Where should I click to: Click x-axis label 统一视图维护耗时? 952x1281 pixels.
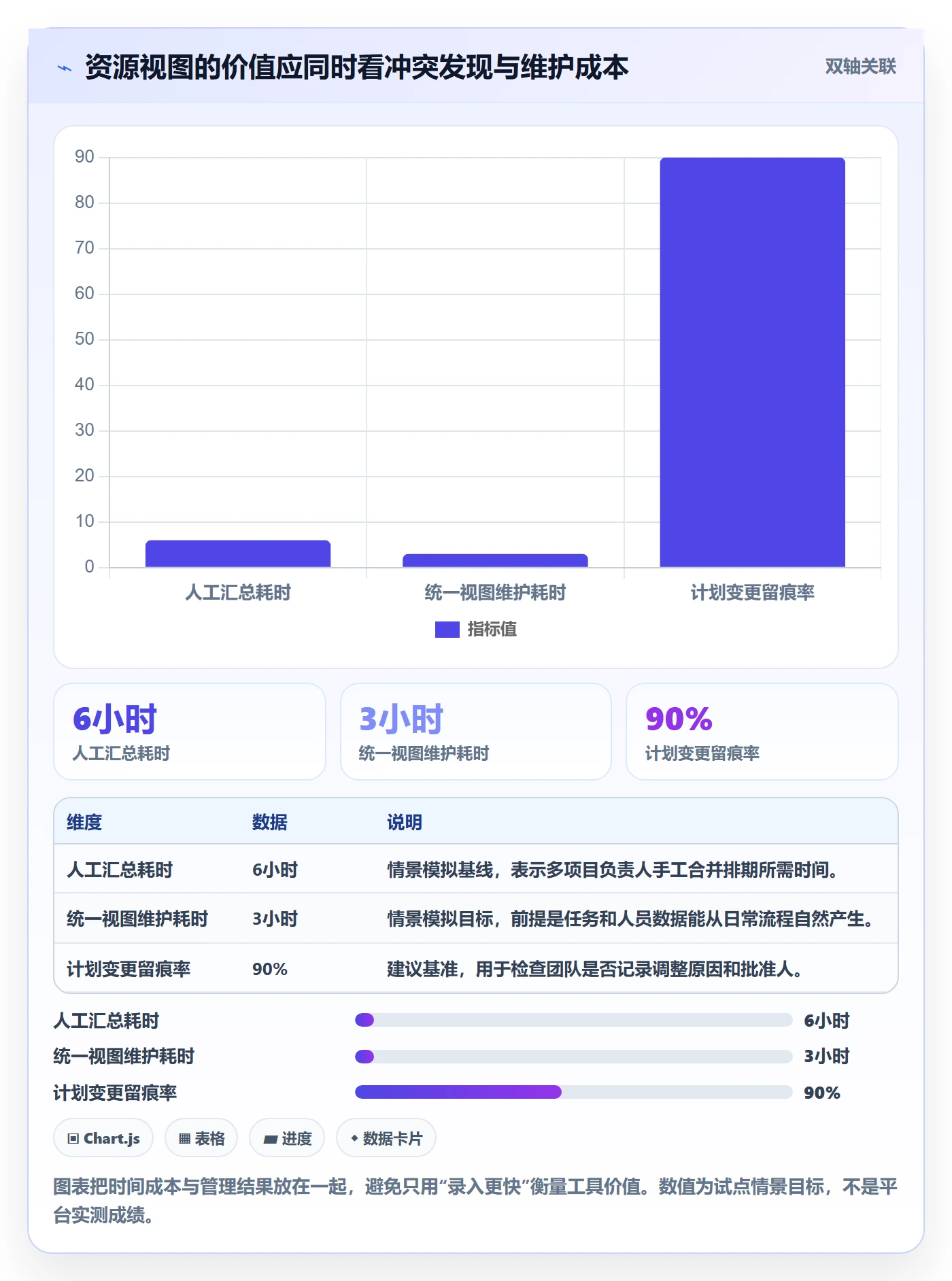(x=495, y=593)
